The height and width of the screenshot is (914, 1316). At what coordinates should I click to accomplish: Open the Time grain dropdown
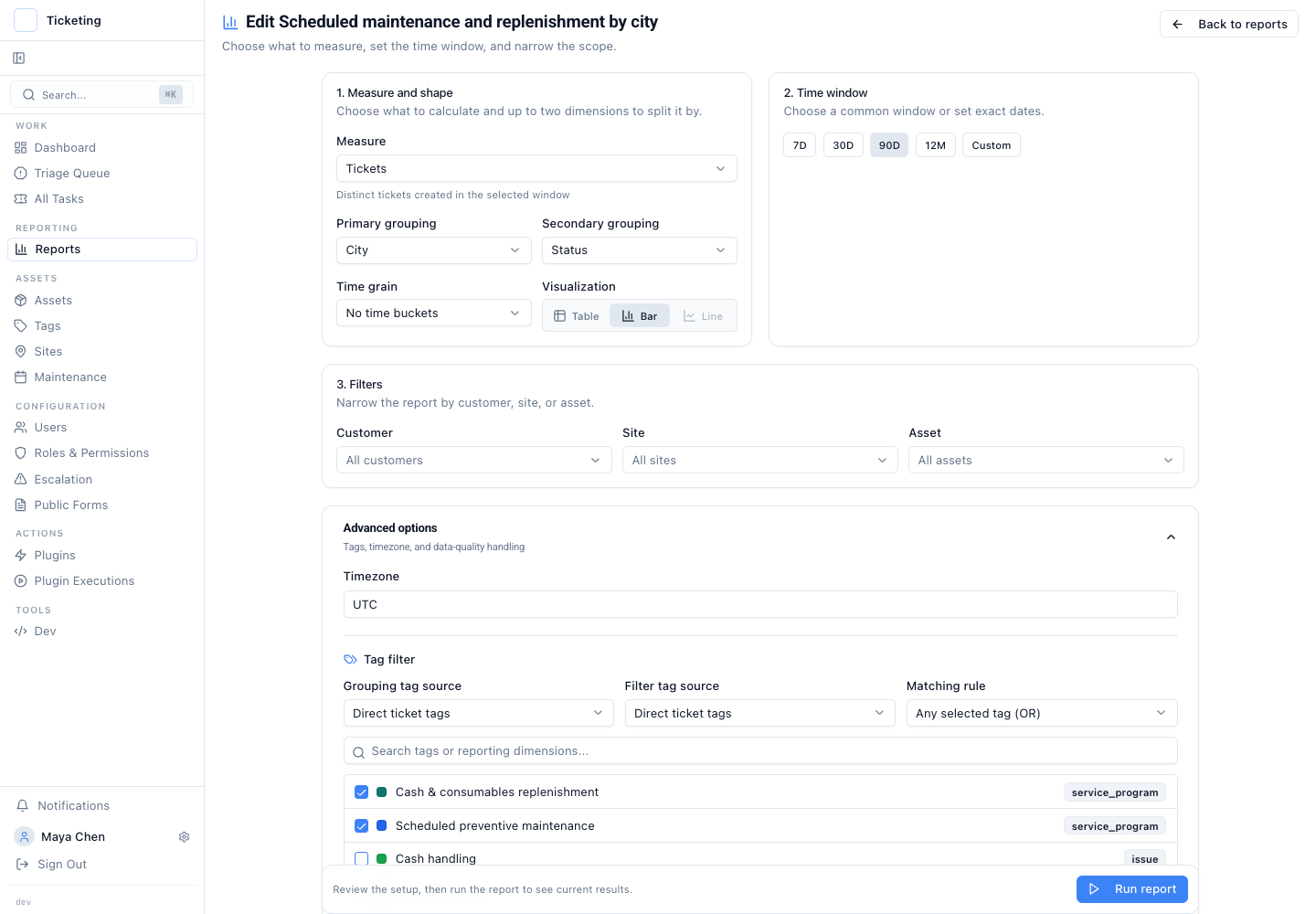pos(434,314)
